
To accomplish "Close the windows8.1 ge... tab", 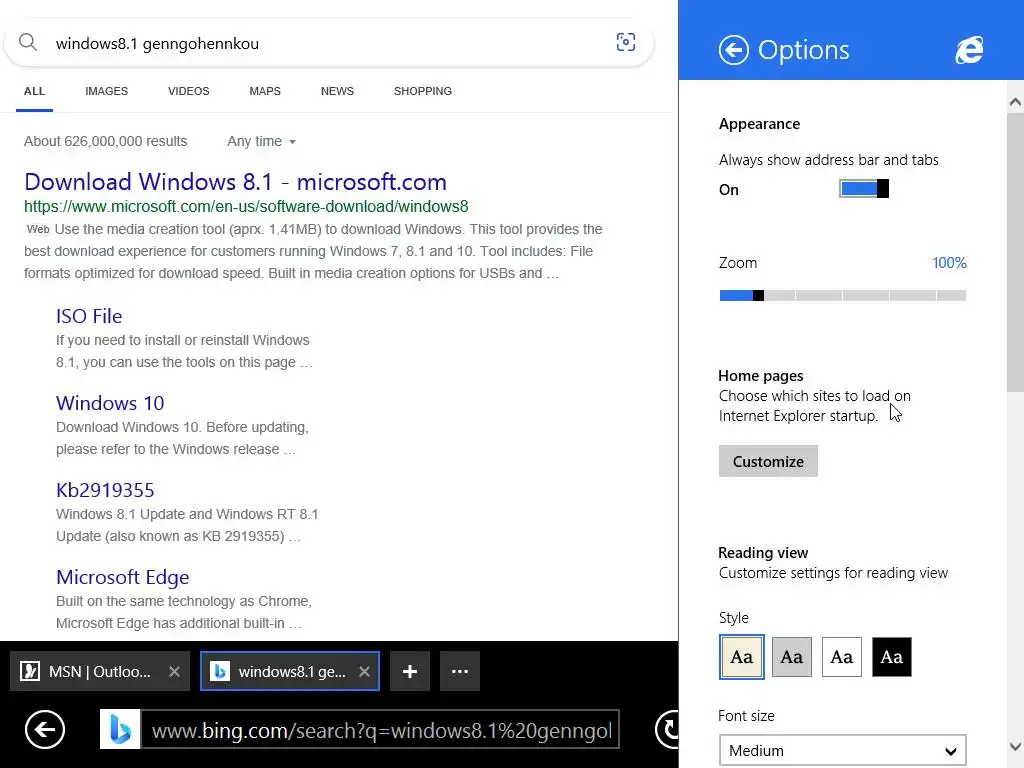I will (x=364, y=671).
